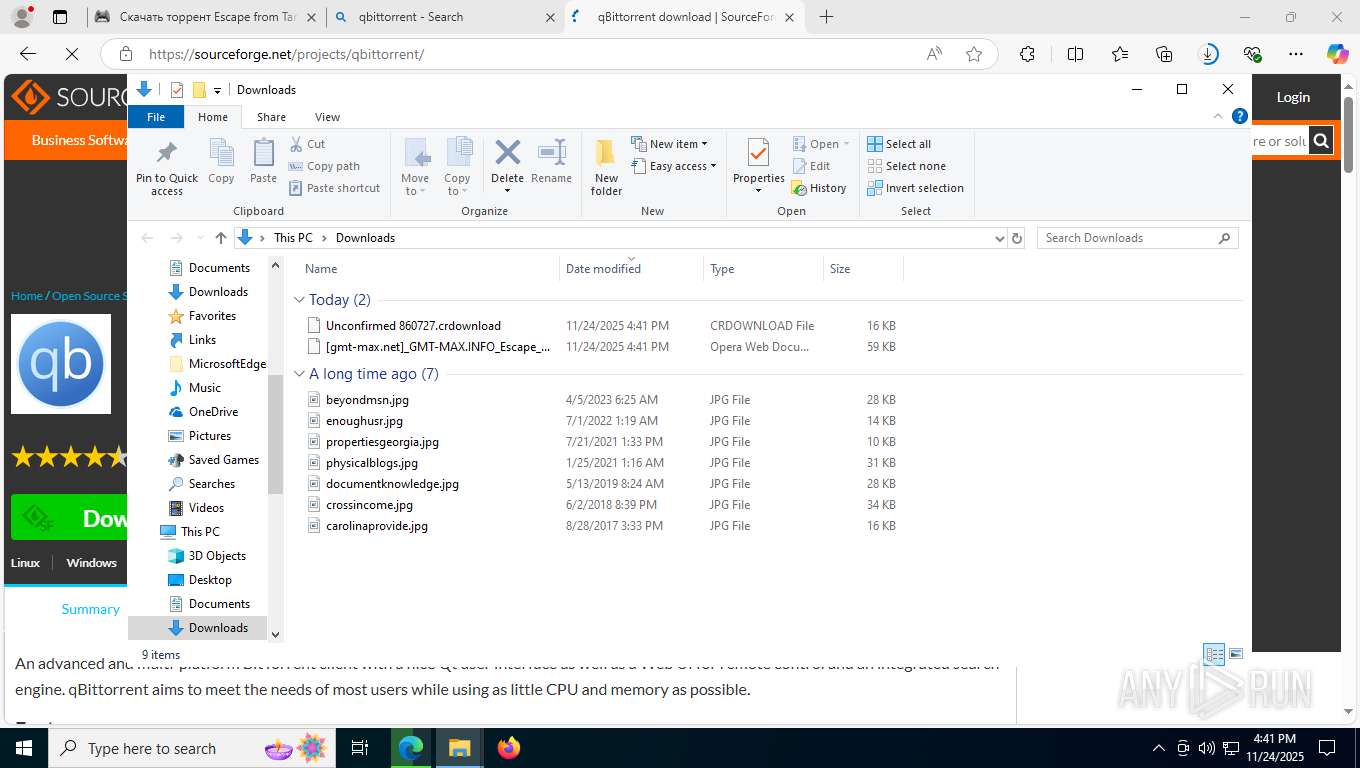Switch to the Home ribbon tab

213,117
